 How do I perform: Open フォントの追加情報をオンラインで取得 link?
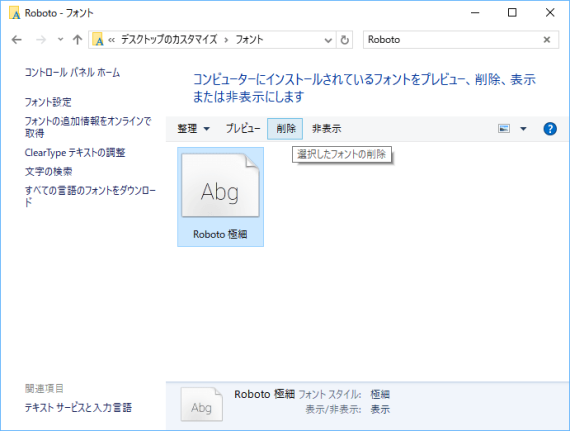click(88, 127)
